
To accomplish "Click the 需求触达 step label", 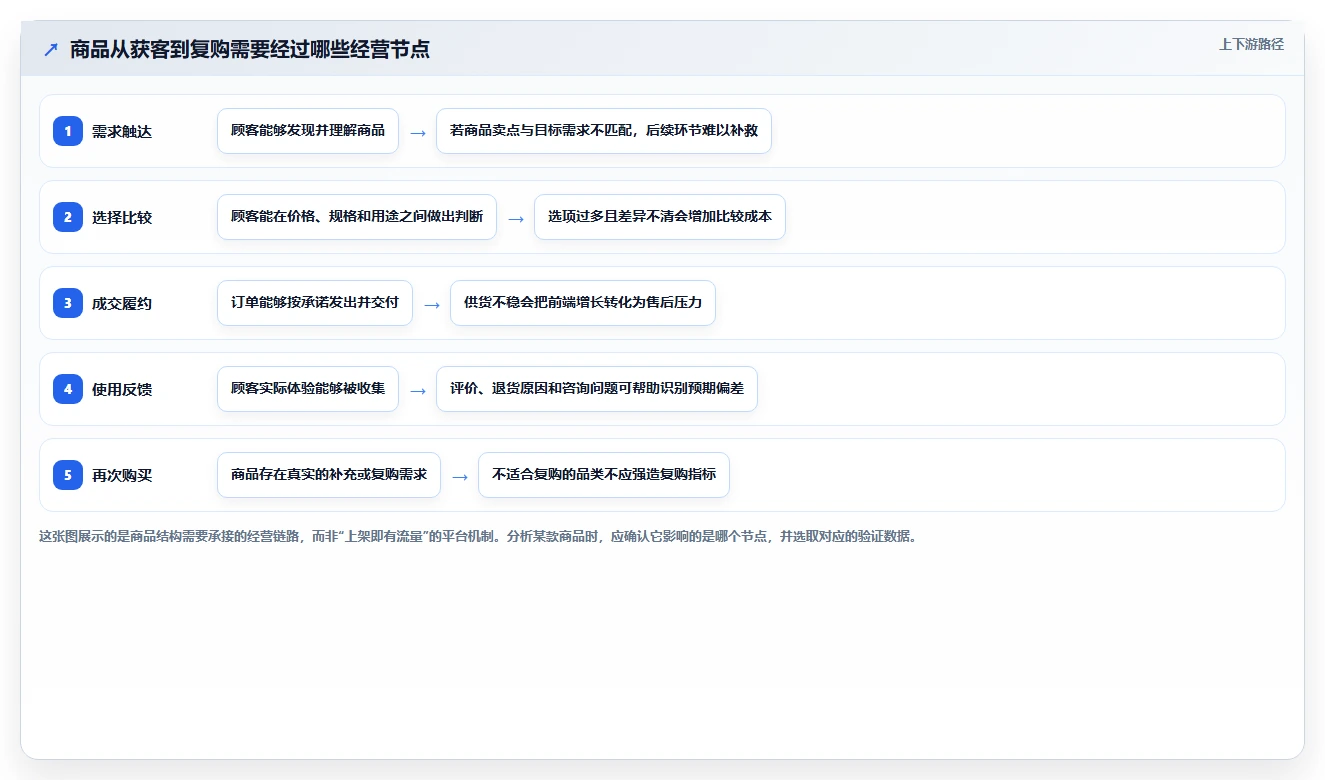I will pyautogui.click(x=122, y=131).
